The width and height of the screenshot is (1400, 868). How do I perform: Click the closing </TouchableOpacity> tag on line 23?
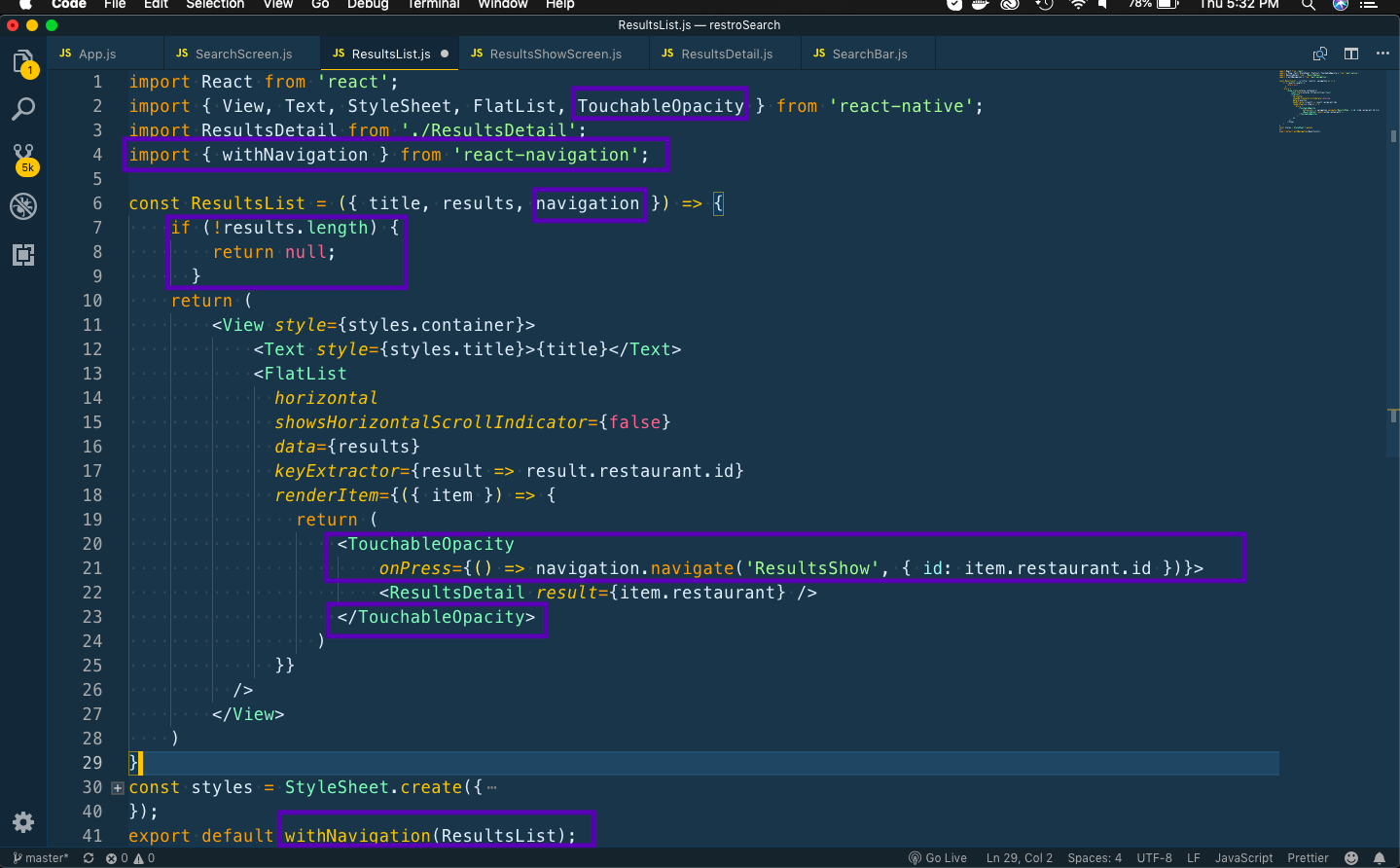coord(436,617)
